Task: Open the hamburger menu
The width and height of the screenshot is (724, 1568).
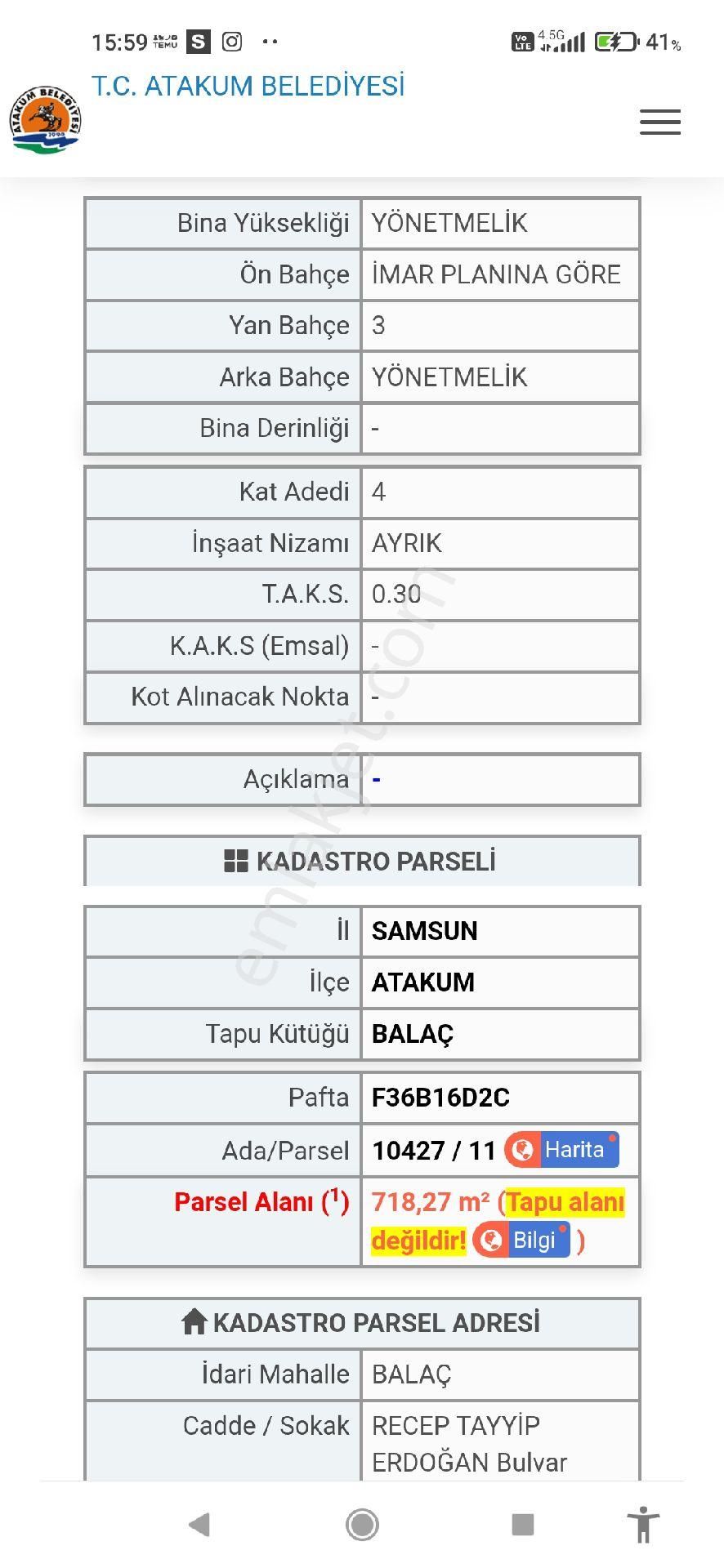Action: [x=660, y=122]
